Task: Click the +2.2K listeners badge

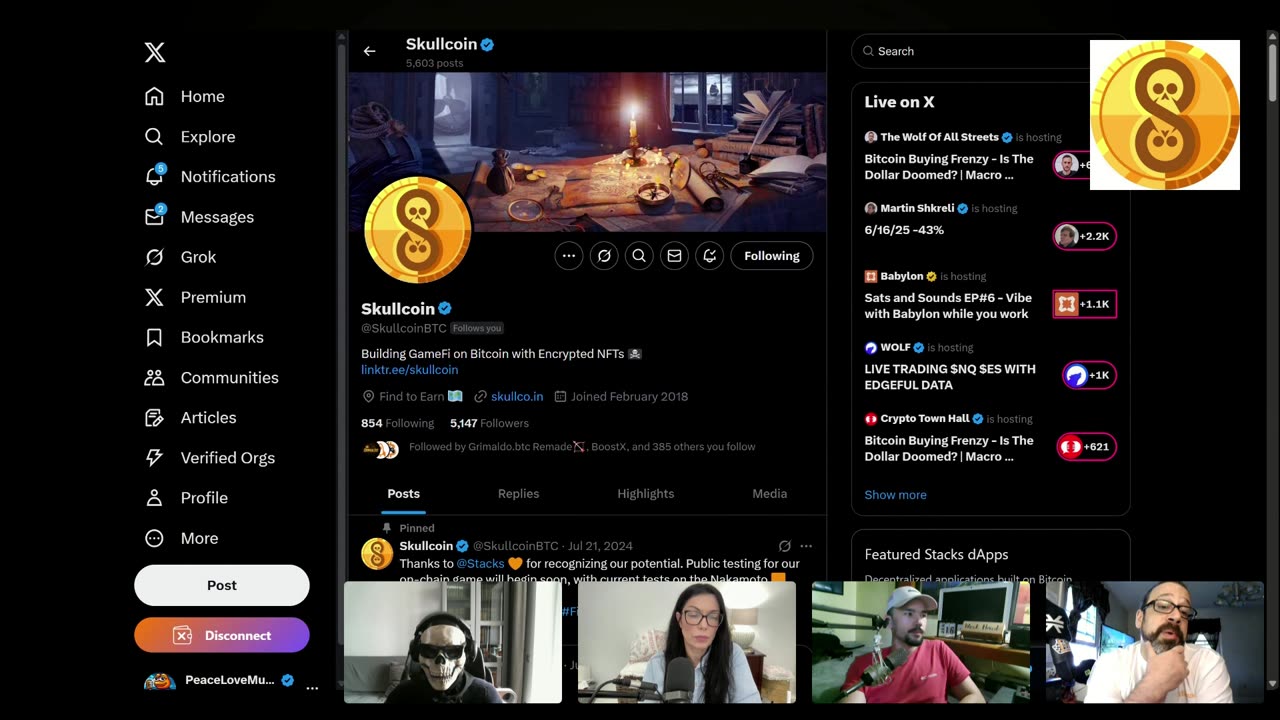Action: pyautogui.click(x=1085, y=236)
